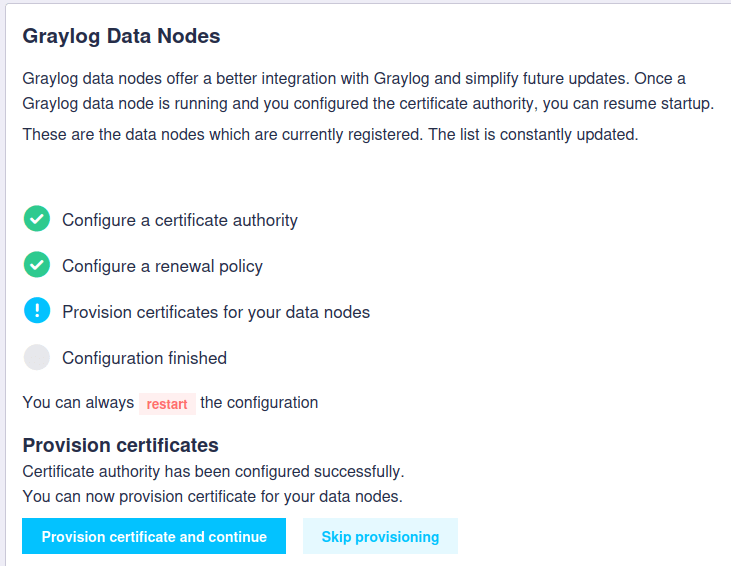Viewport: 731px width, 566px height.
Task: Click the 'Provision certificates' section heading
Action: click(120, 445)
